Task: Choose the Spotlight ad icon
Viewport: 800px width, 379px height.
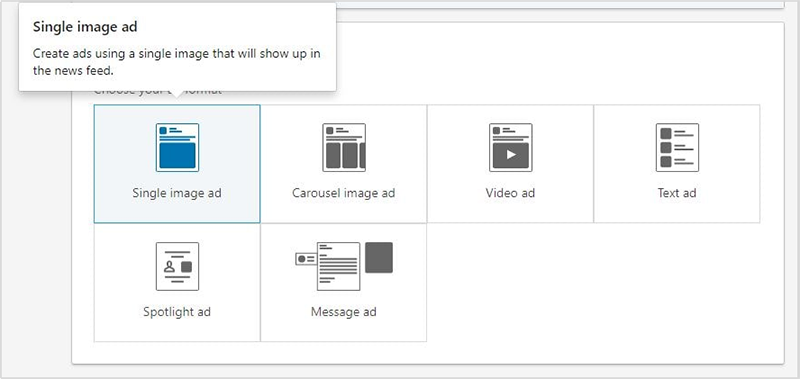Action: [x=177, y=266]
